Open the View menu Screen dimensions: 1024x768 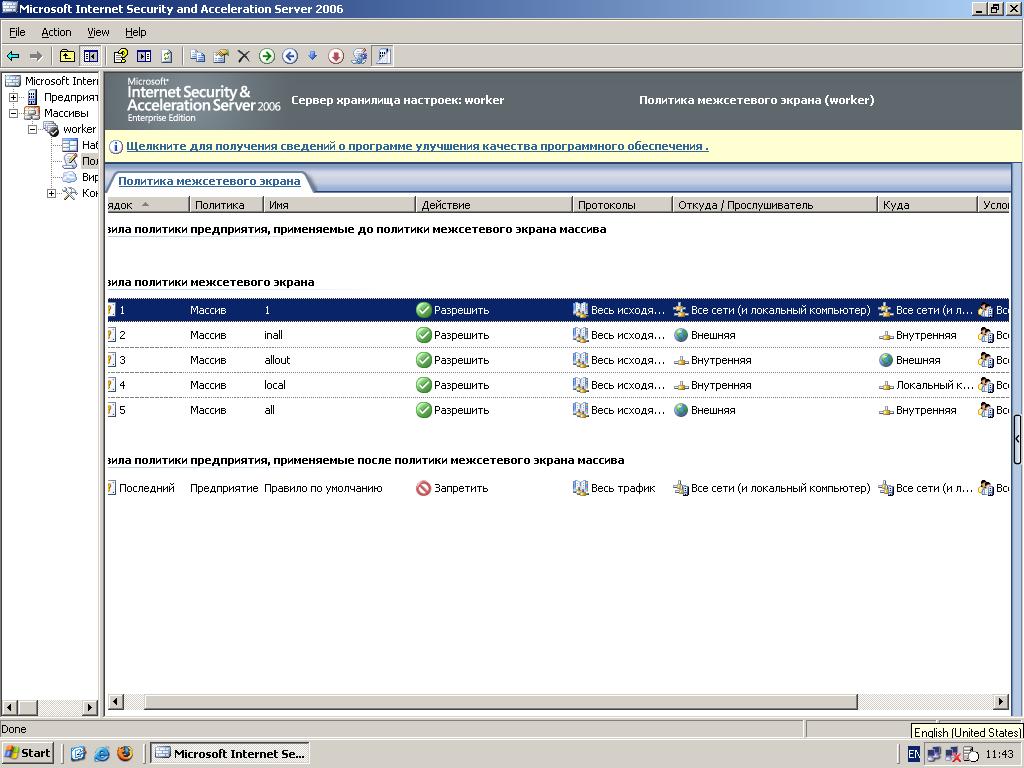(x=98, y=32)
